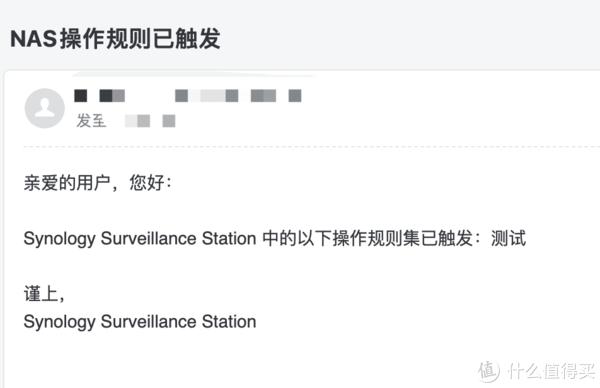This screenshot has width=600, height=388.
Task: Click the 值 circular watermark logo
Action: (489, 371)
